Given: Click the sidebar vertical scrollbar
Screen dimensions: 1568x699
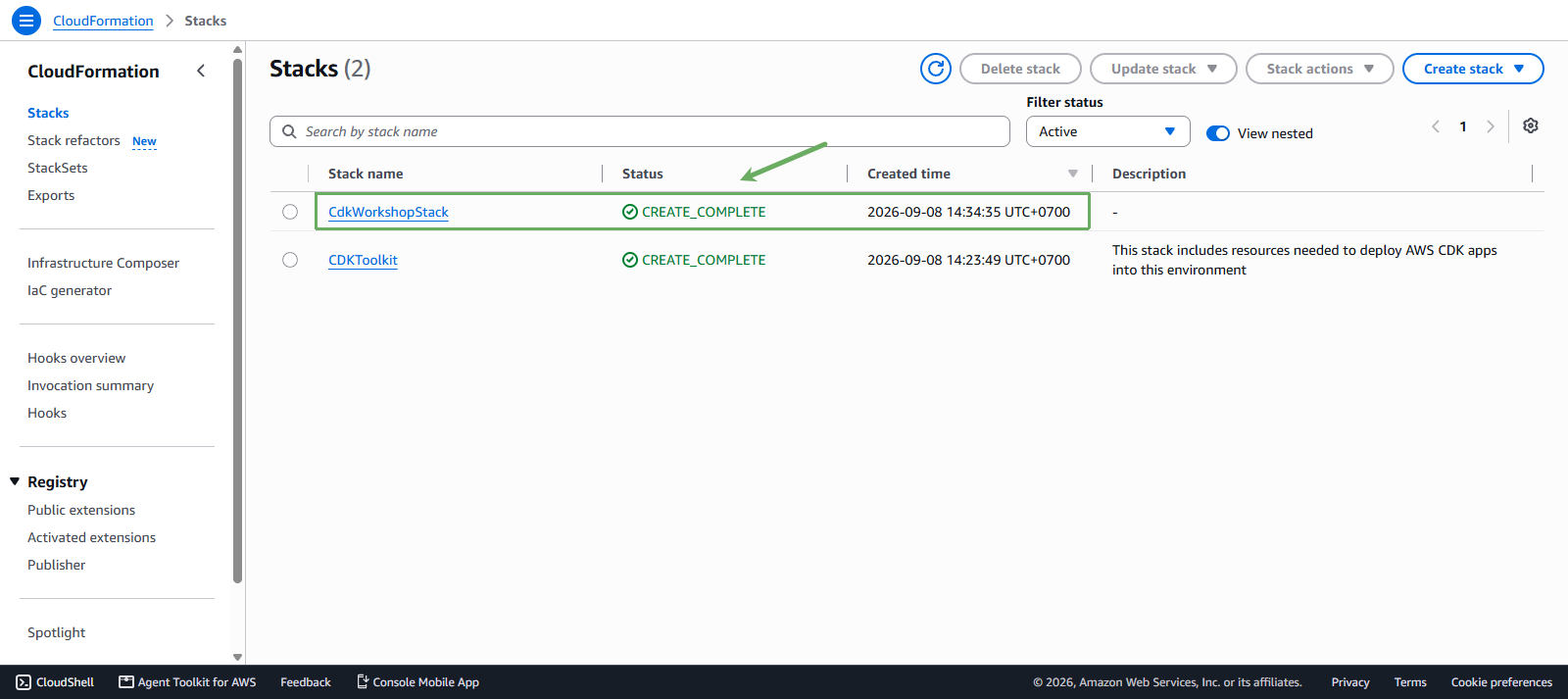Looking at the screenshot, I should pyautogui.click(x=237, y=324).
